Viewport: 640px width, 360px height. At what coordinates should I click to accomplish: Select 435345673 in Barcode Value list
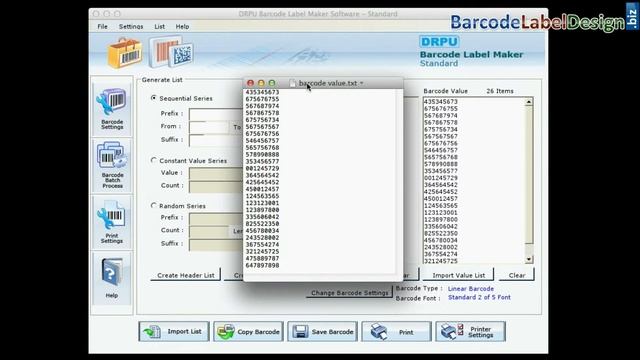click(440, 102)
